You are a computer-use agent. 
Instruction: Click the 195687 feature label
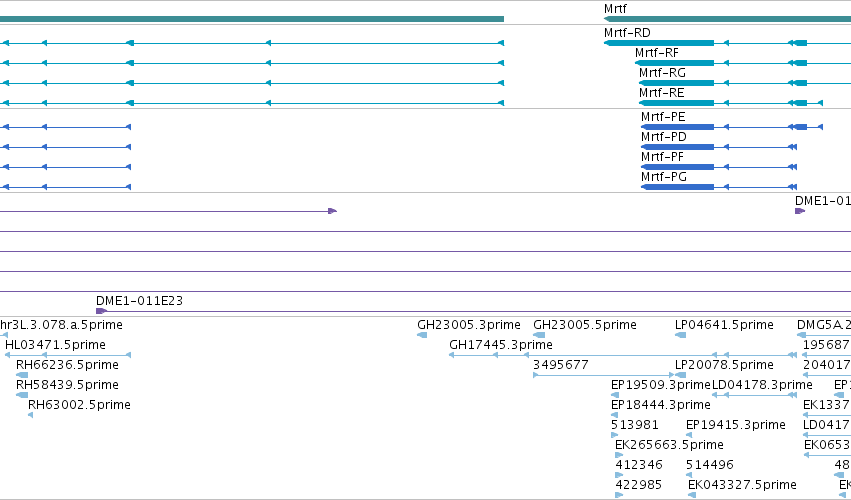pyautogui.click(x=827, y=345)
